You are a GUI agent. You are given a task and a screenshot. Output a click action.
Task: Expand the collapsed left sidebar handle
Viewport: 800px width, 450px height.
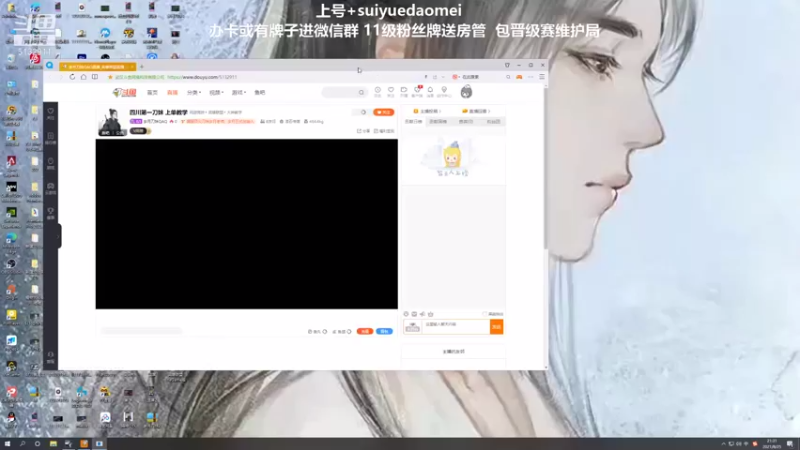click(x=59, y=236)
